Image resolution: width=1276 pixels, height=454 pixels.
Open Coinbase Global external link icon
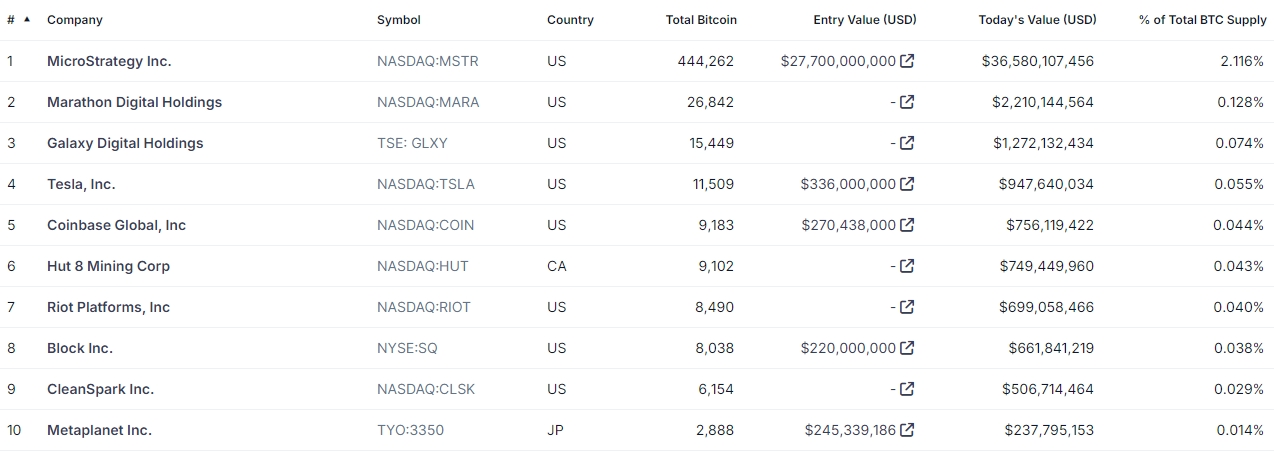907,225
